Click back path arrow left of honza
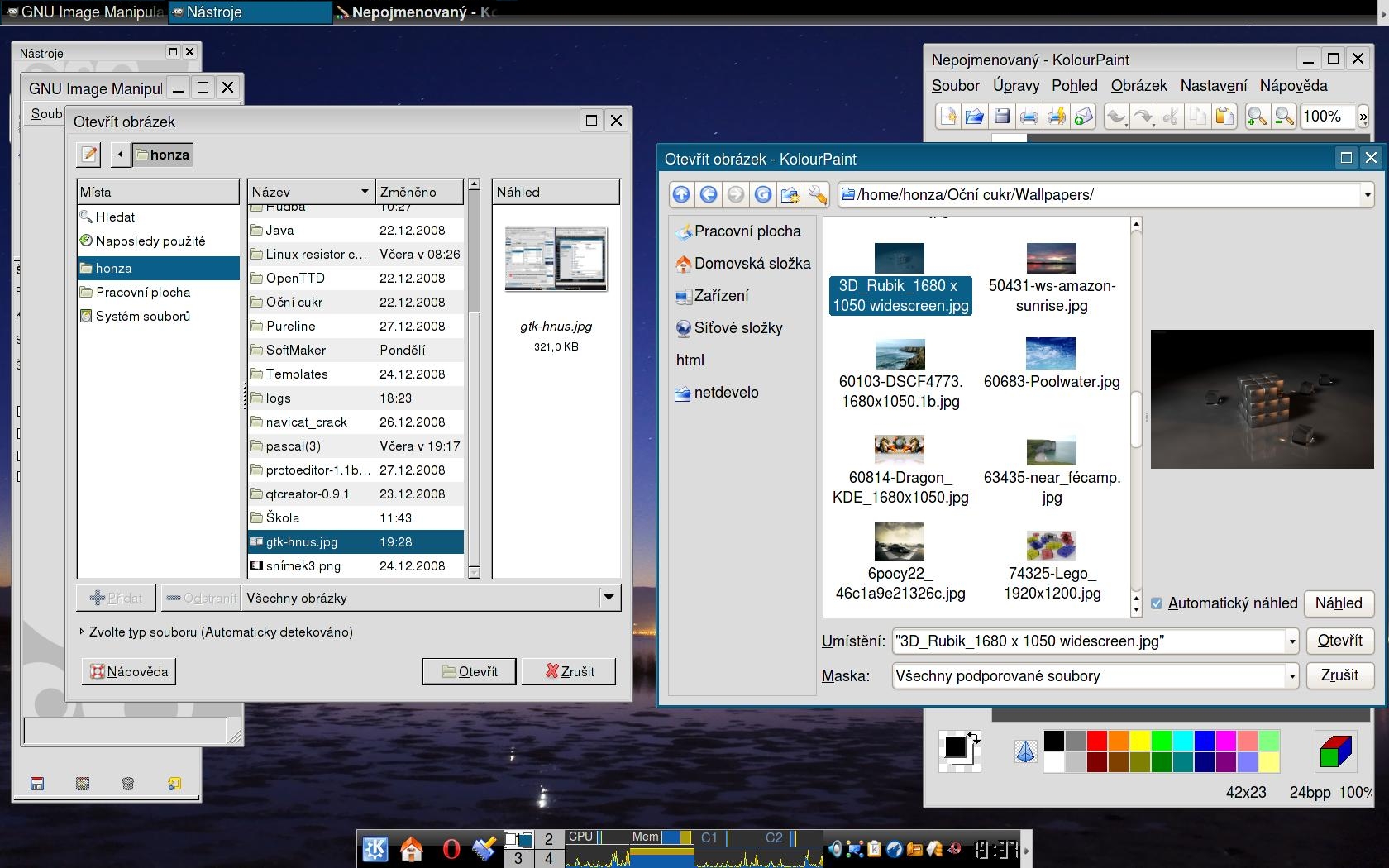1389x868 pixels. pyautogui.click(x=121, y=155)
